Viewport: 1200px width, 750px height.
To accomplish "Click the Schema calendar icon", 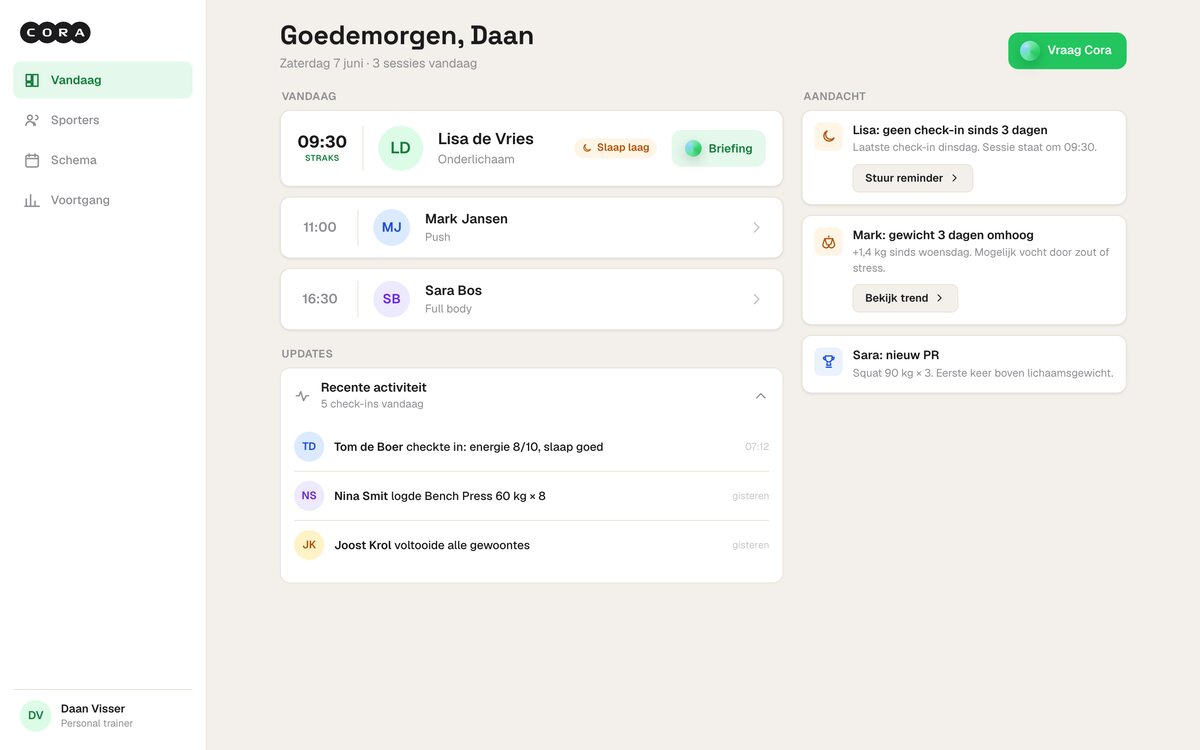I will 32,160.
